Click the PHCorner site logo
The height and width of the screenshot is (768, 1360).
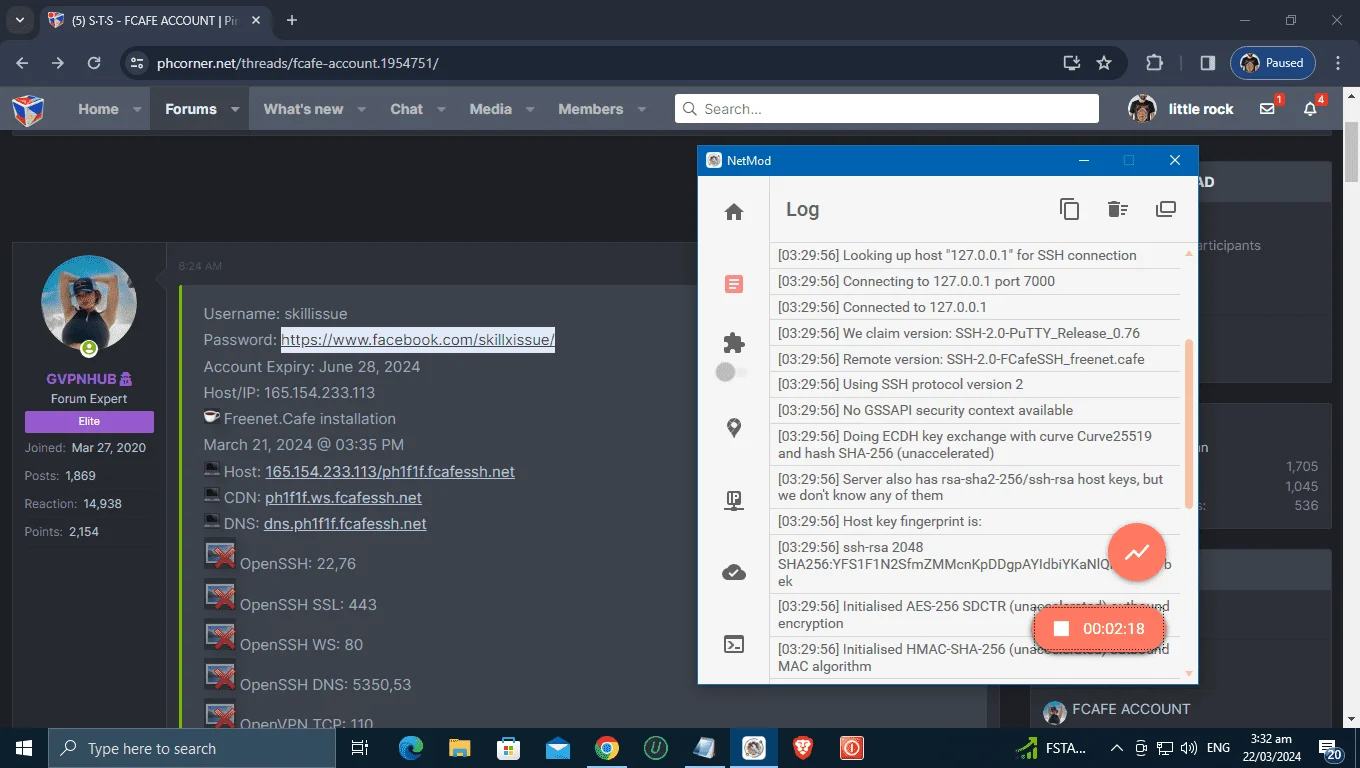pos(28,109)
